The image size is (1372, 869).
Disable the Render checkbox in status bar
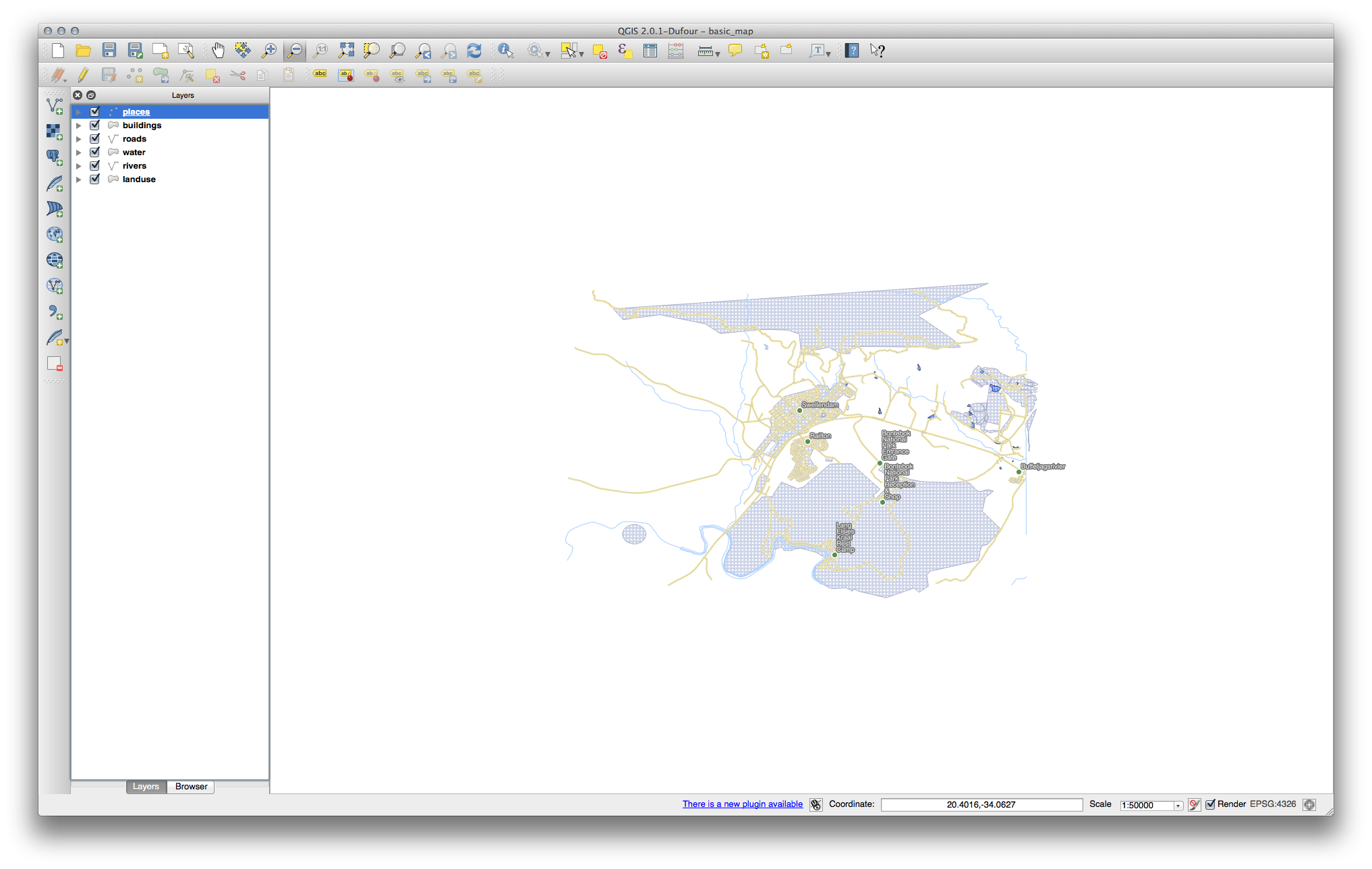tap(1210, 804)
